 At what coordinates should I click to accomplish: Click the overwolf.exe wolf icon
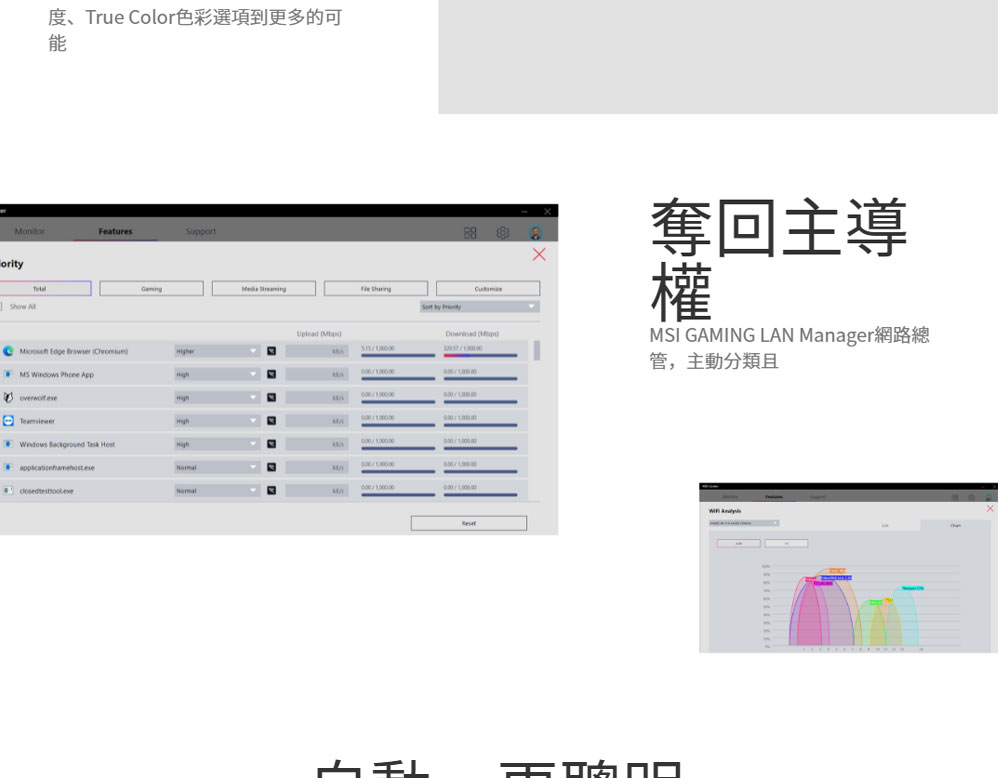[8, 398]
